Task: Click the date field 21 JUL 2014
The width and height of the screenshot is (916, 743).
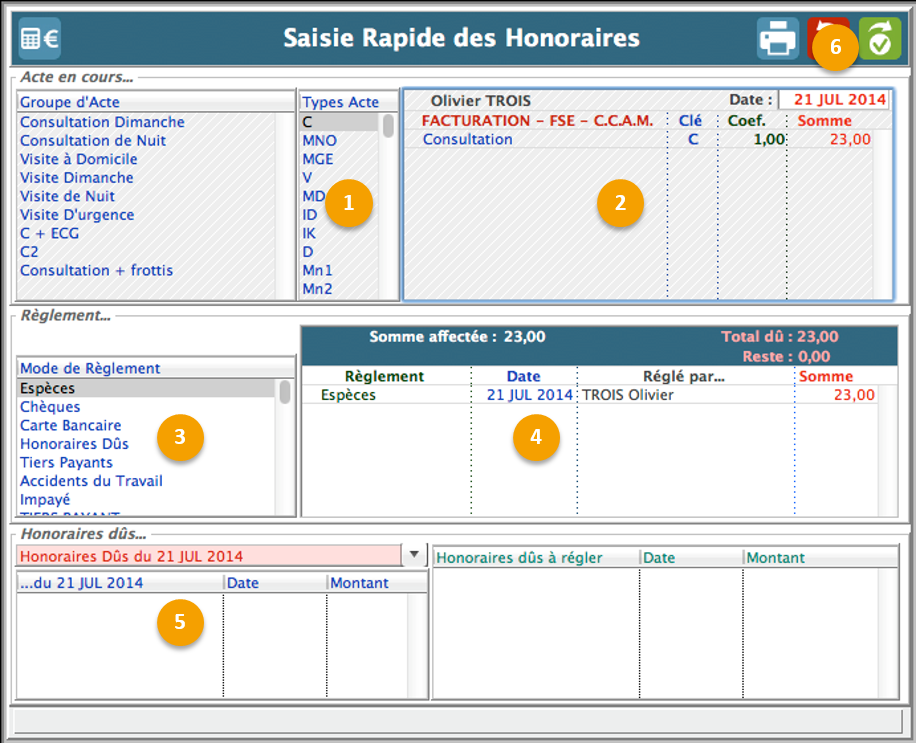Action: coord(834,100)
